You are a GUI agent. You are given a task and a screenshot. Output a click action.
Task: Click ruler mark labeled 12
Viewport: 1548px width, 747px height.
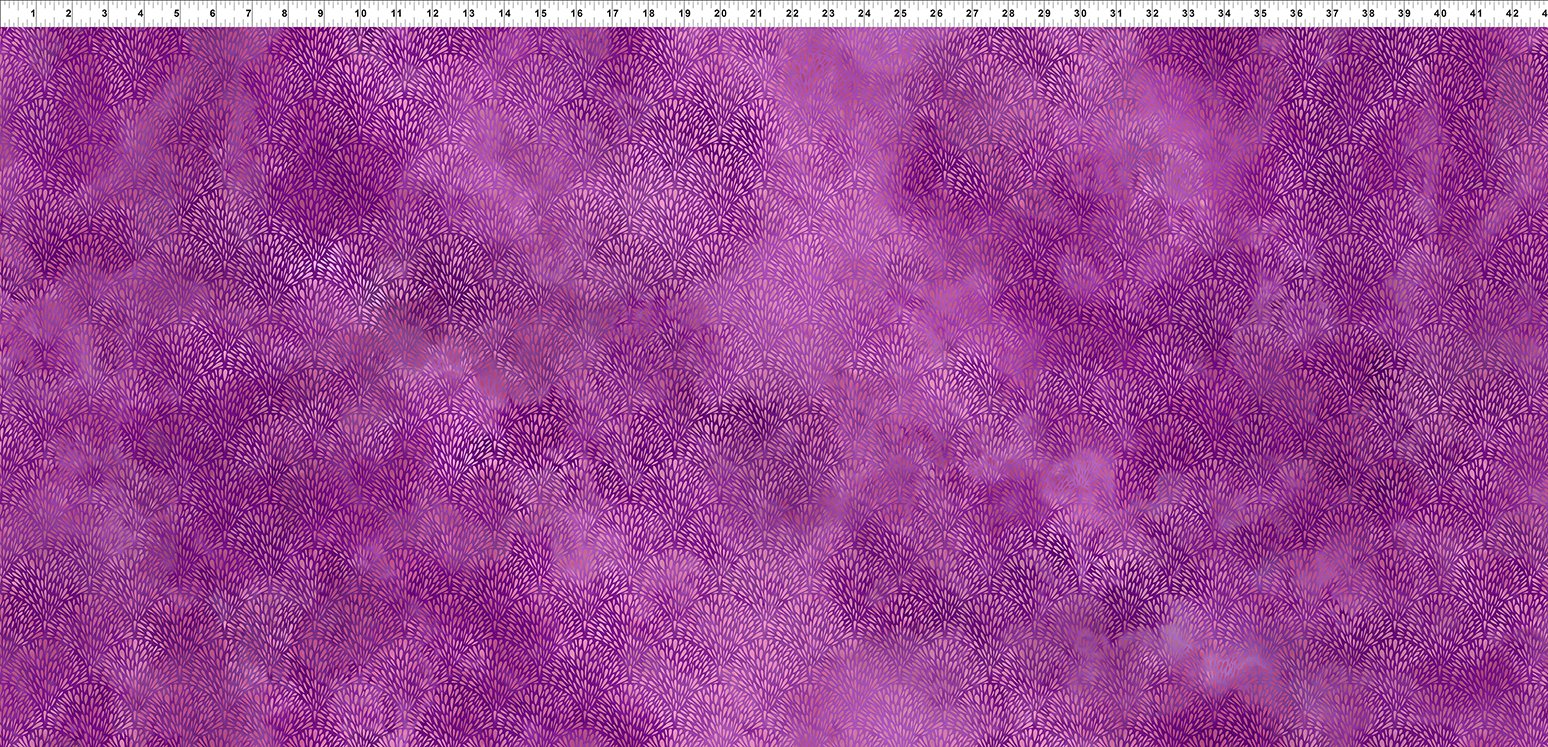pyautogui.click(x=432, y=14)
